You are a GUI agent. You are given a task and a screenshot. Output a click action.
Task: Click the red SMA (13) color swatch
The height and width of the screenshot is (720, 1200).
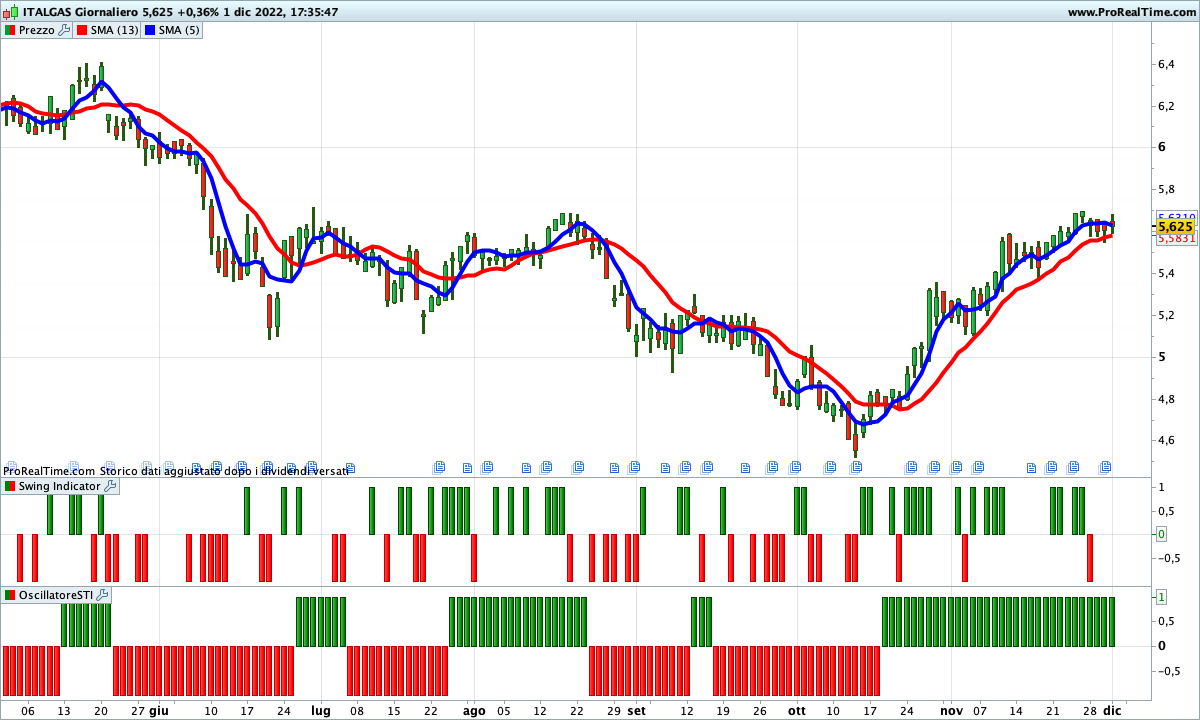click(82, 30)
